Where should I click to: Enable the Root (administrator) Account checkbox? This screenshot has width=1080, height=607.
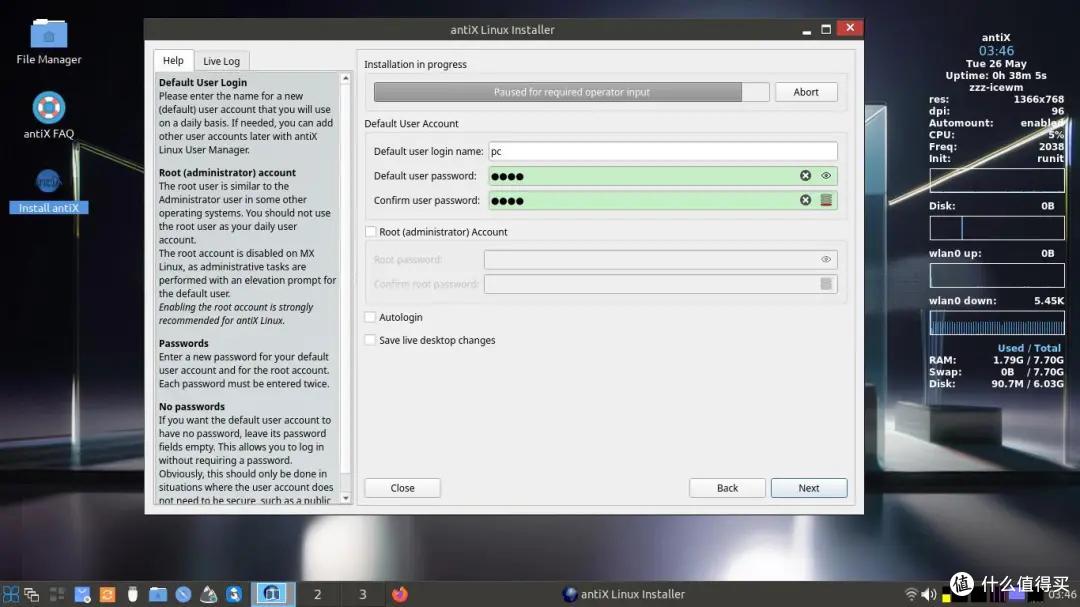point(371,232)
